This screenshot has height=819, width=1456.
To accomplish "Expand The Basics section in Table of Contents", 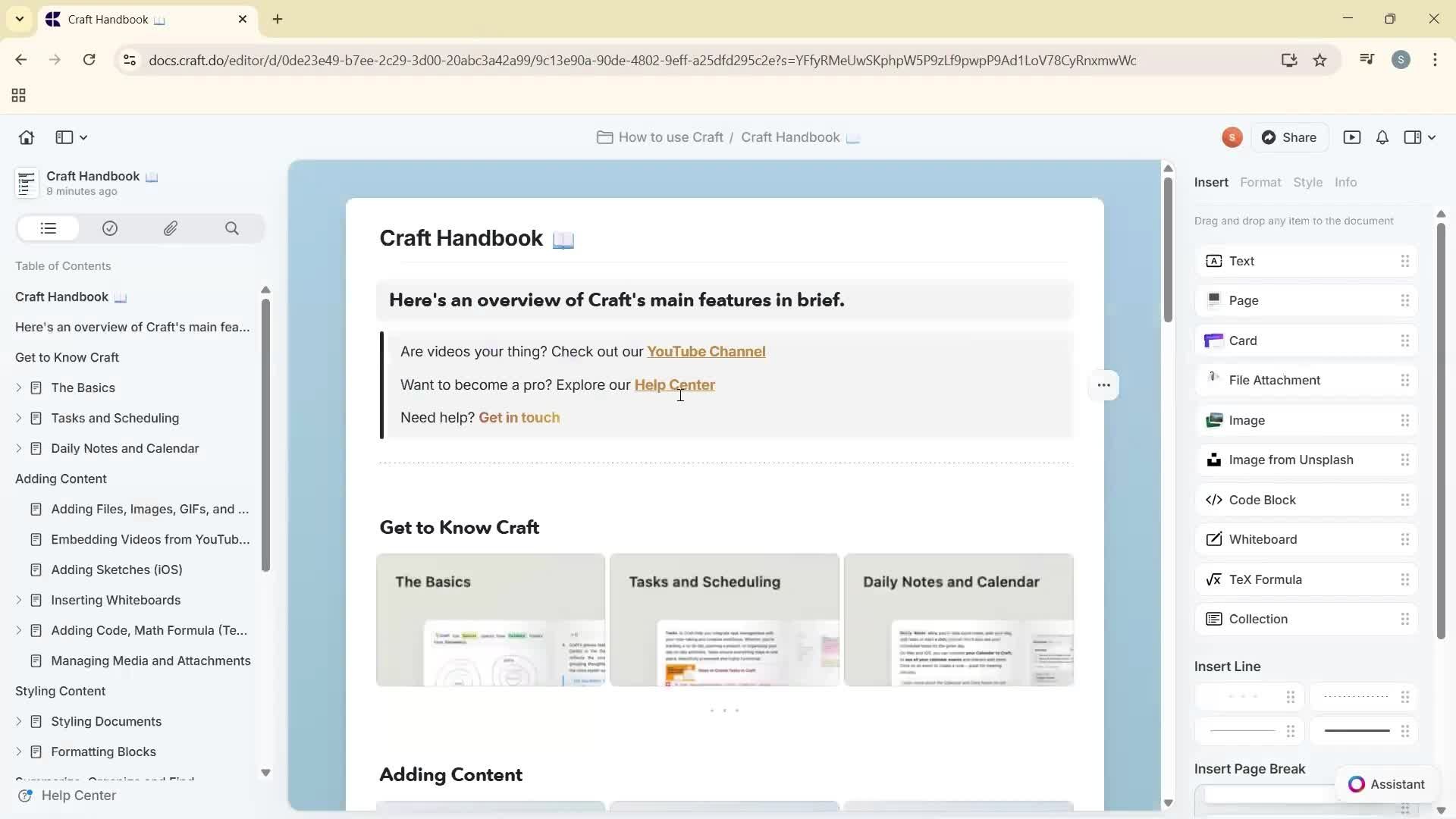I will click(18, 388).
